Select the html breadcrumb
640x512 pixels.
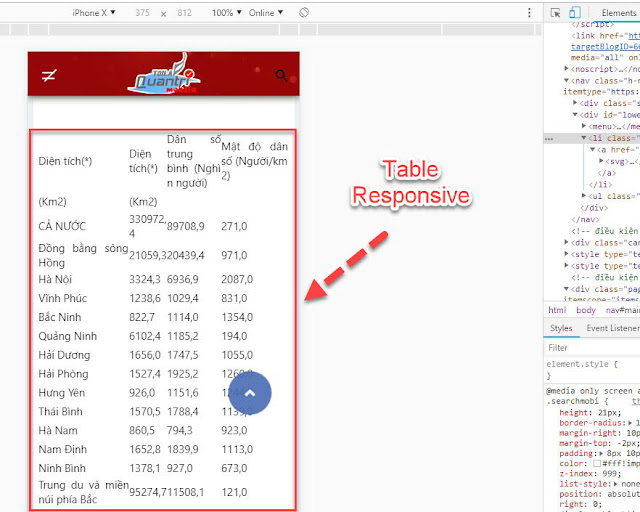tap(557, 310)
